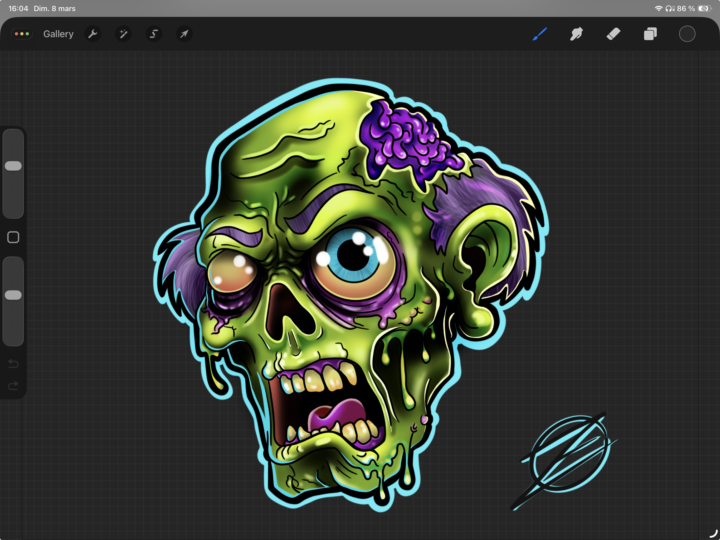Activate the Transform arrow tool
The height and width of the screenshot is (540, 720).
pos(184,34)
